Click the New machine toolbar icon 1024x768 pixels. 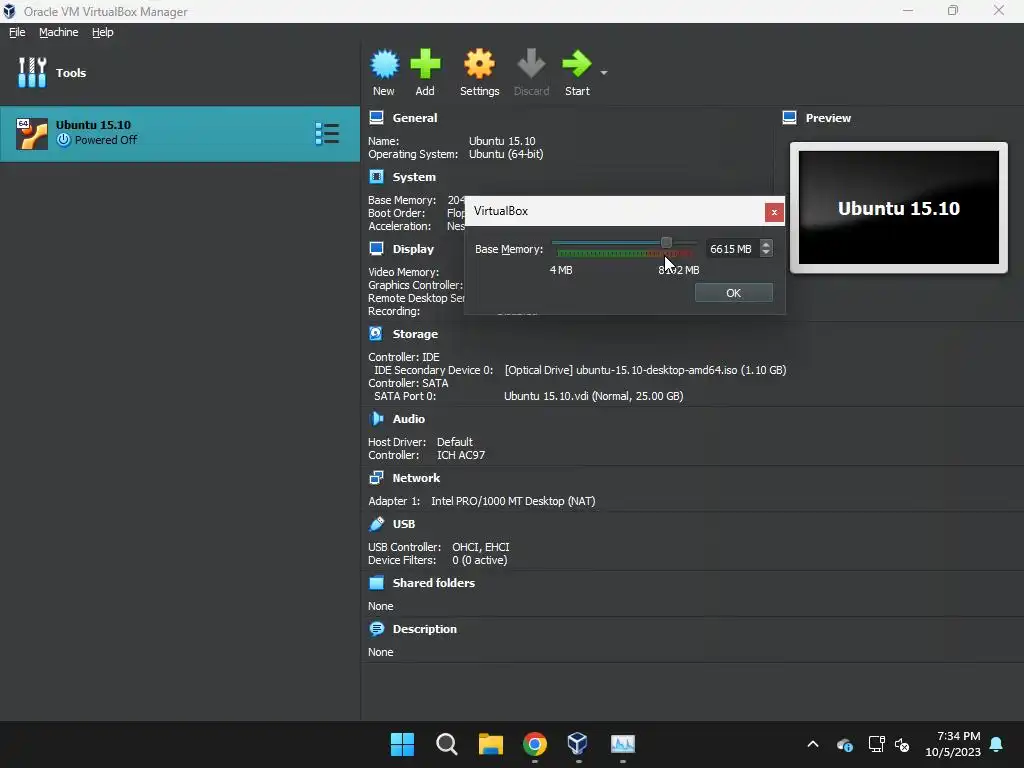click(384, 64)
